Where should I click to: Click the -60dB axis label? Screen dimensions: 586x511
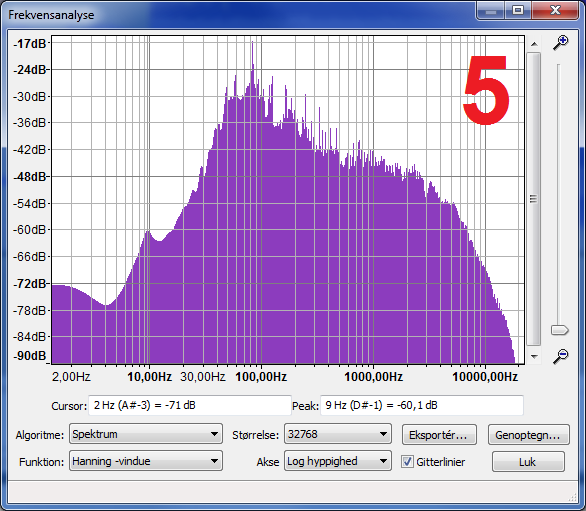30,230
